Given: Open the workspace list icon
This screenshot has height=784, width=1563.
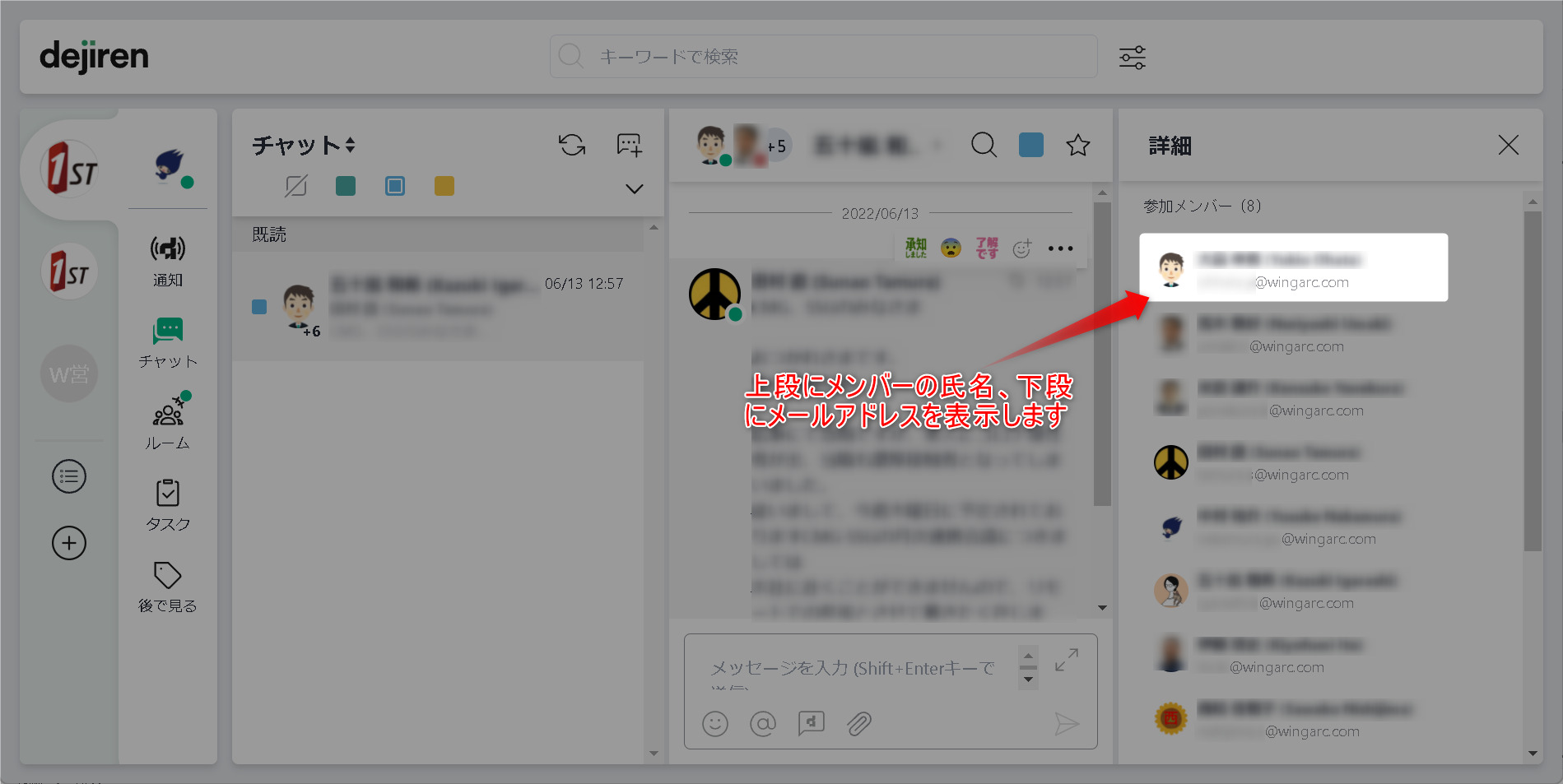Looking at the screenshot, I should [69, 476].
